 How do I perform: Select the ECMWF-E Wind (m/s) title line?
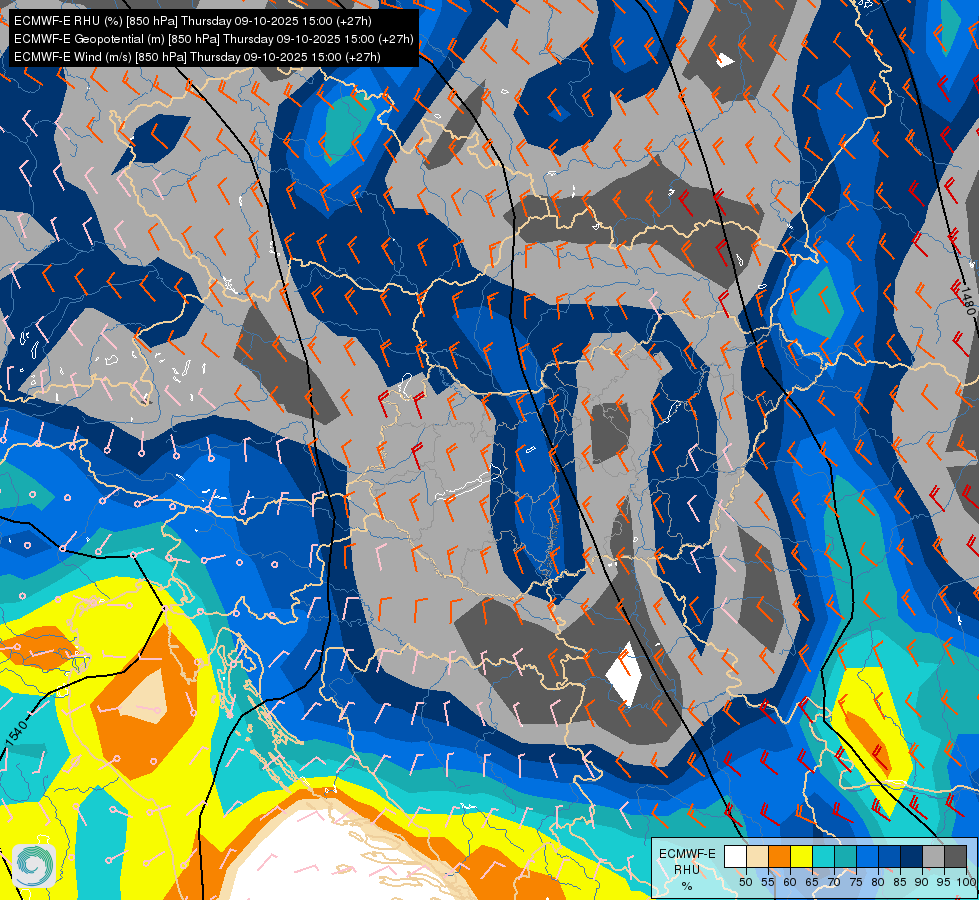point(197,57)
